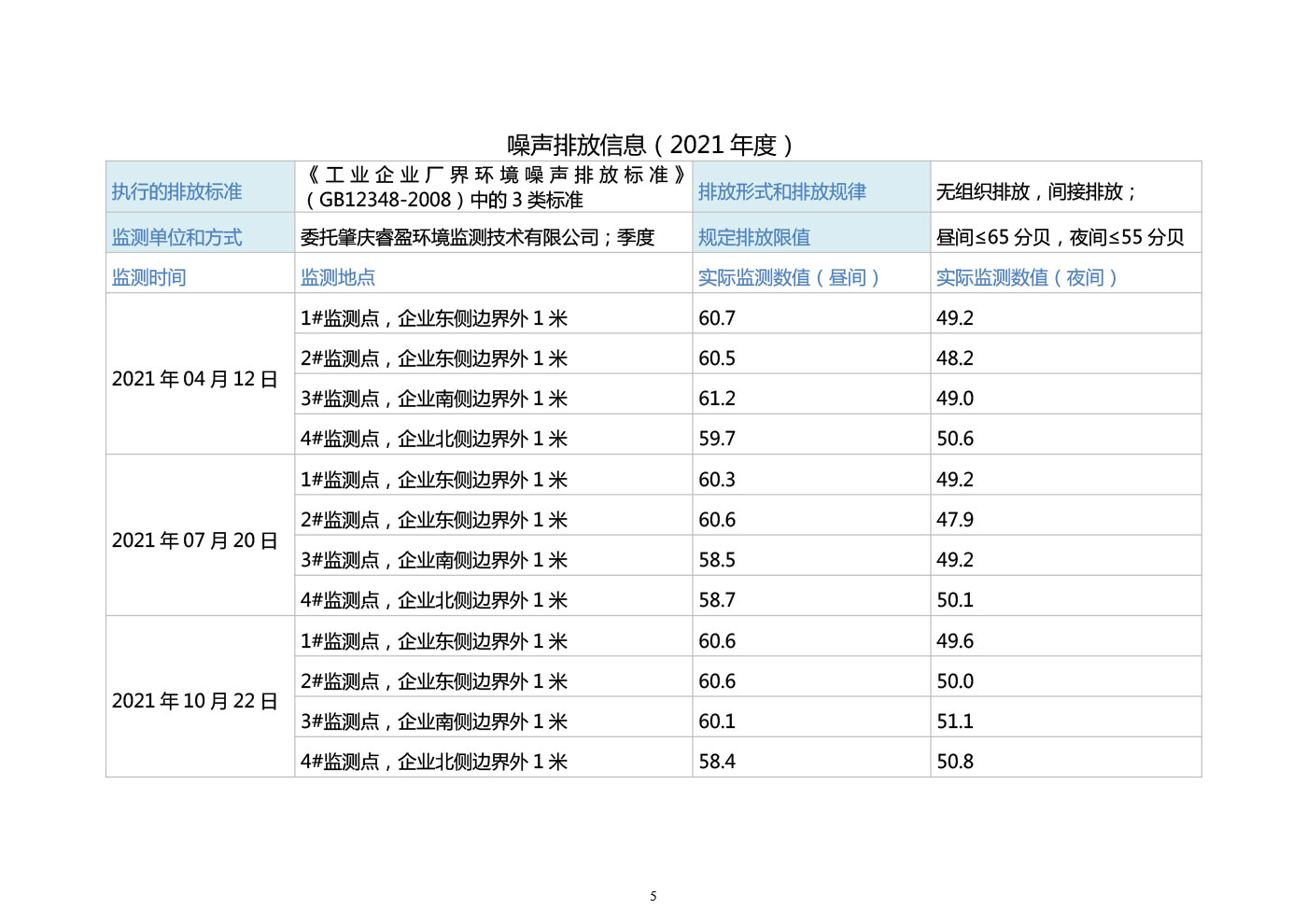The height and width of the screenshot is (924, 1307).
Task: Select the night value 50.1
Action: [1066, 595]
